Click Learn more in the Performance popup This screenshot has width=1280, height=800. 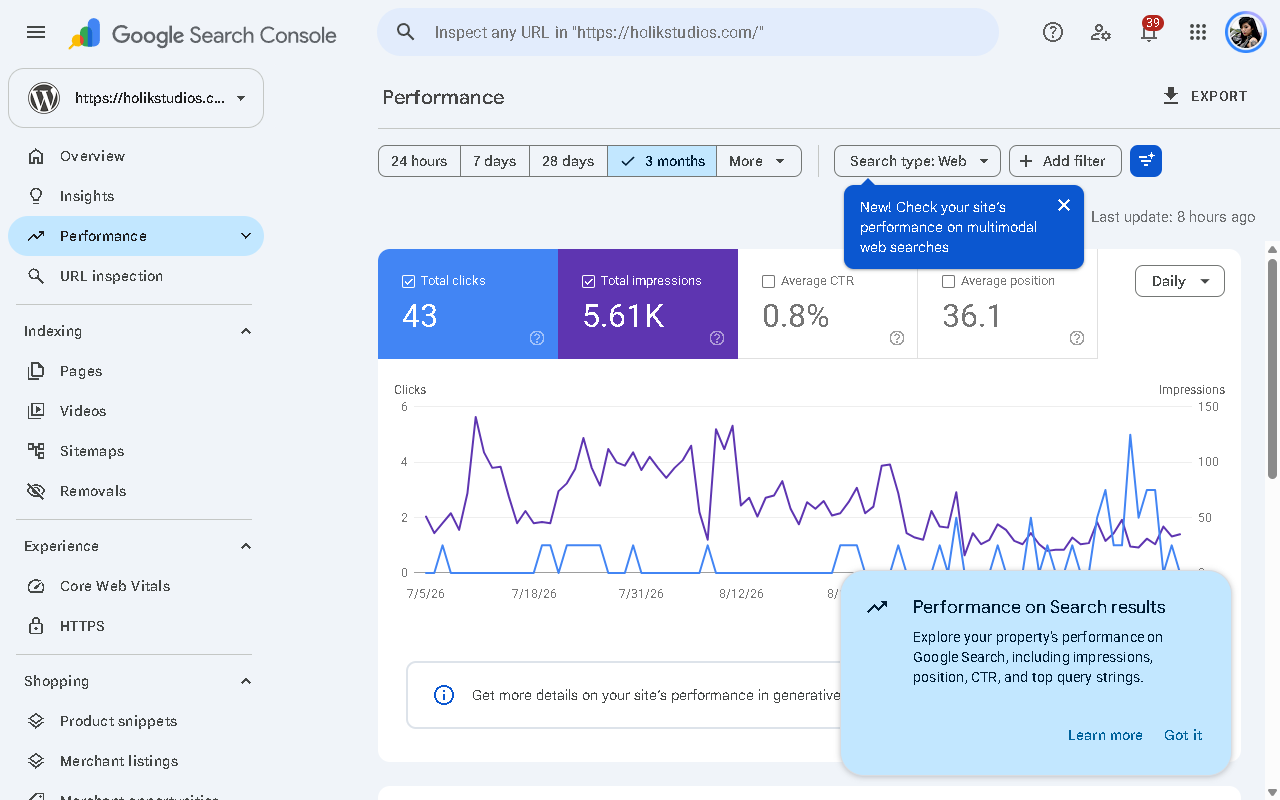(x=1105, y=735)
